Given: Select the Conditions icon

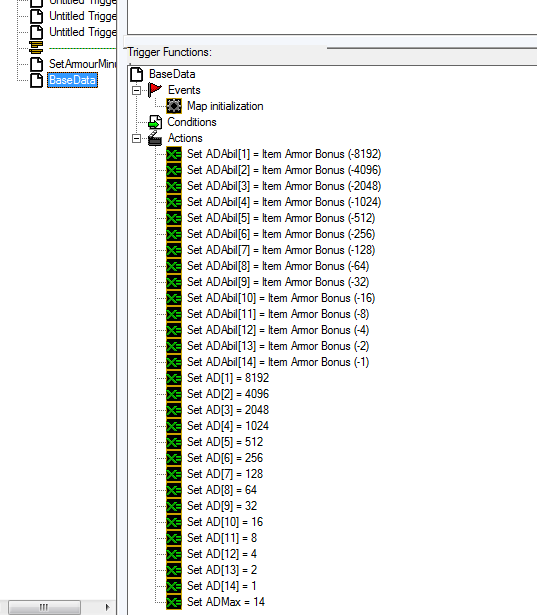Looking at the screenshot, I should (x=155, y=122).
